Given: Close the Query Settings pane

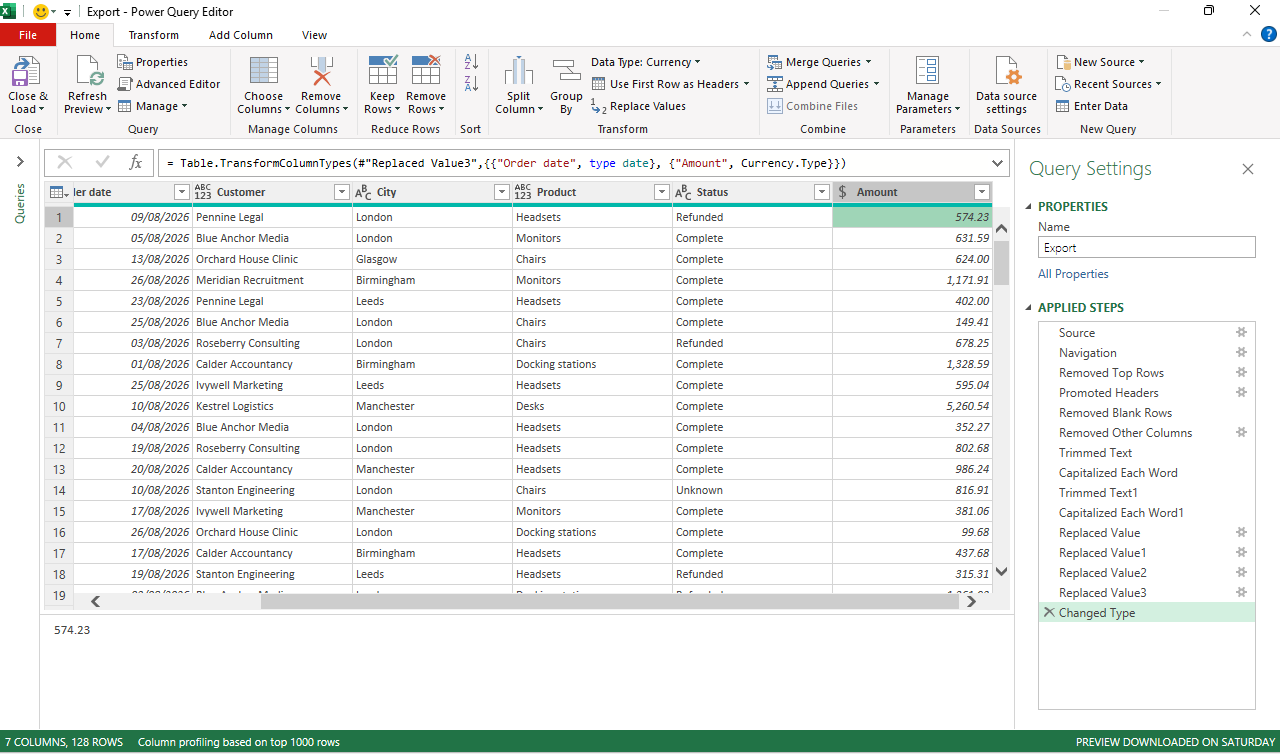Looking at the screenshot, I should pyautogui.click(x=1248, y=169).
